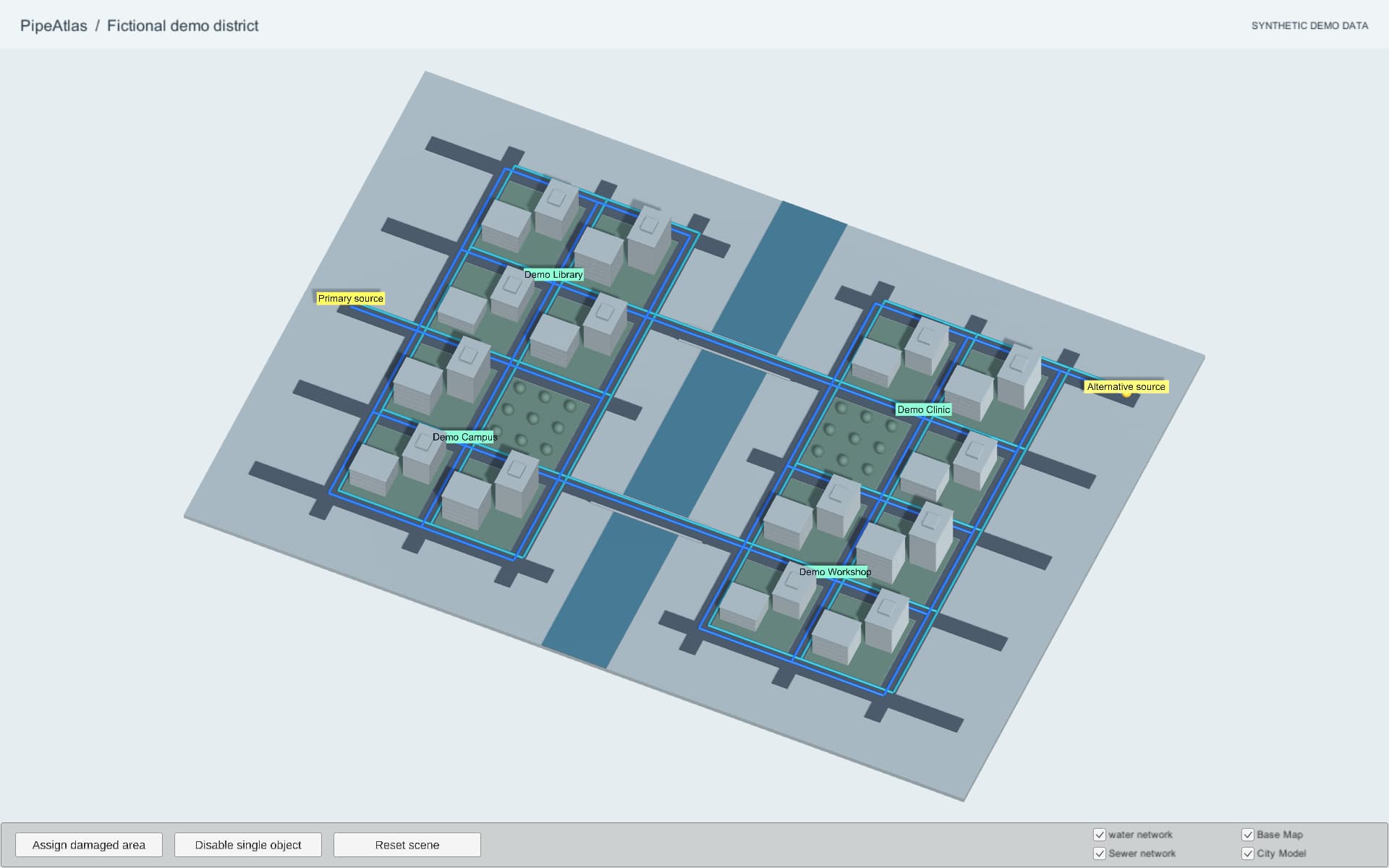Viewport: 1389px width, 868px height.
Task: Click the orange Alternative source node marker
Action: [1126, 394]
